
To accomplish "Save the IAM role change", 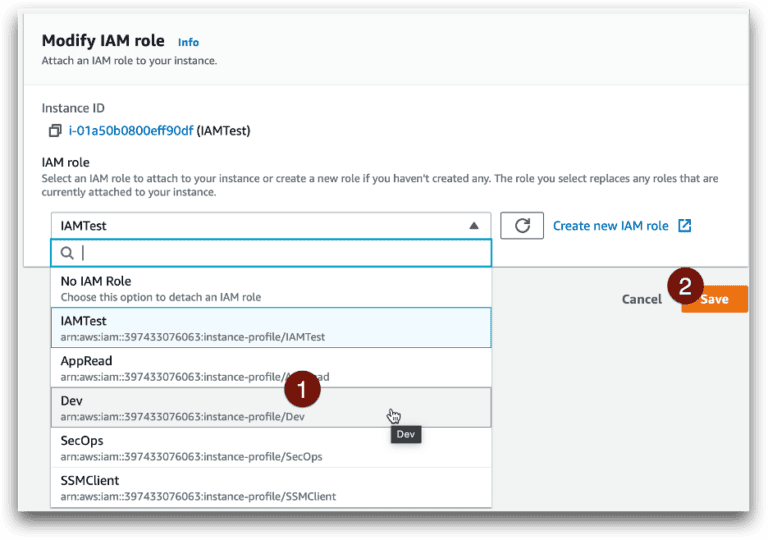I will [715, 299].
